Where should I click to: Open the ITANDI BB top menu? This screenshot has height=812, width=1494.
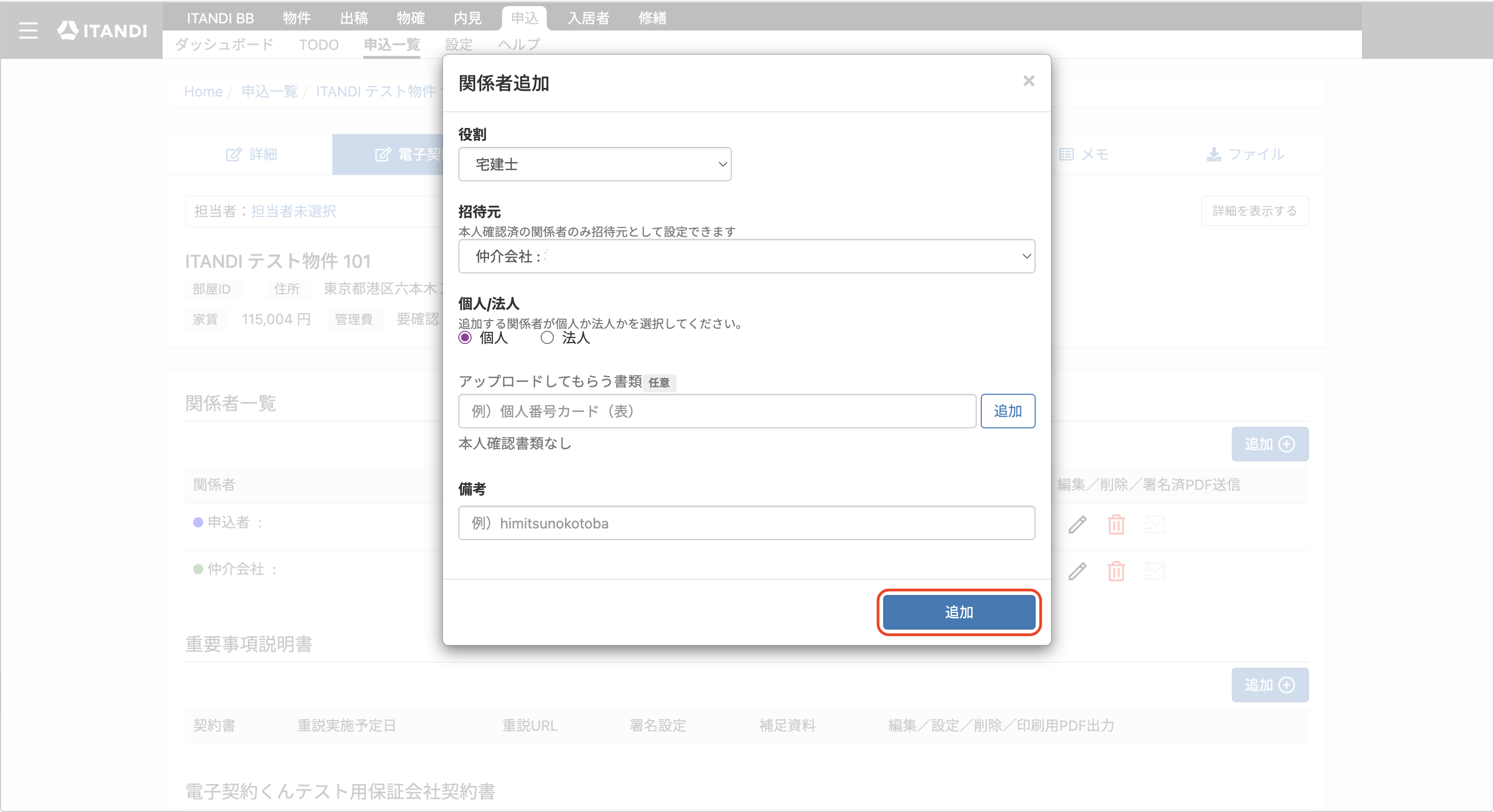tap(221, 18)
